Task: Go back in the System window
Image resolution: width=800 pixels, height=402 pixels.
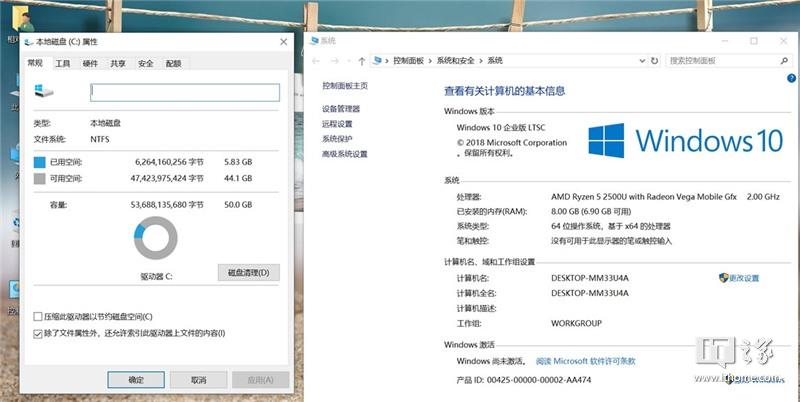Action: tap(315, 61)
